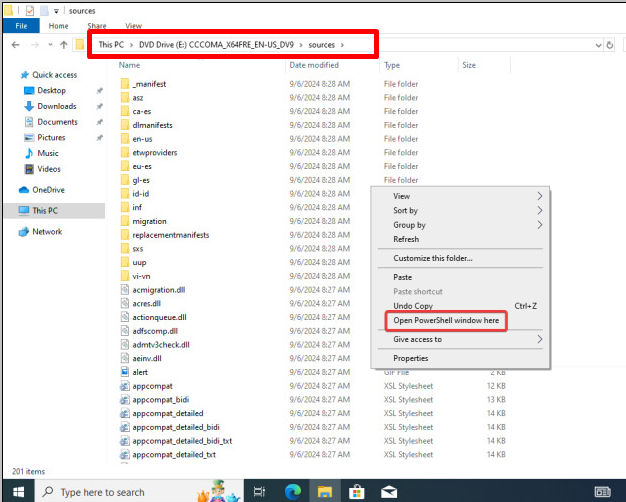
Task: Choose Customize this folder in context menu
Action: click(x=460, y=258)
